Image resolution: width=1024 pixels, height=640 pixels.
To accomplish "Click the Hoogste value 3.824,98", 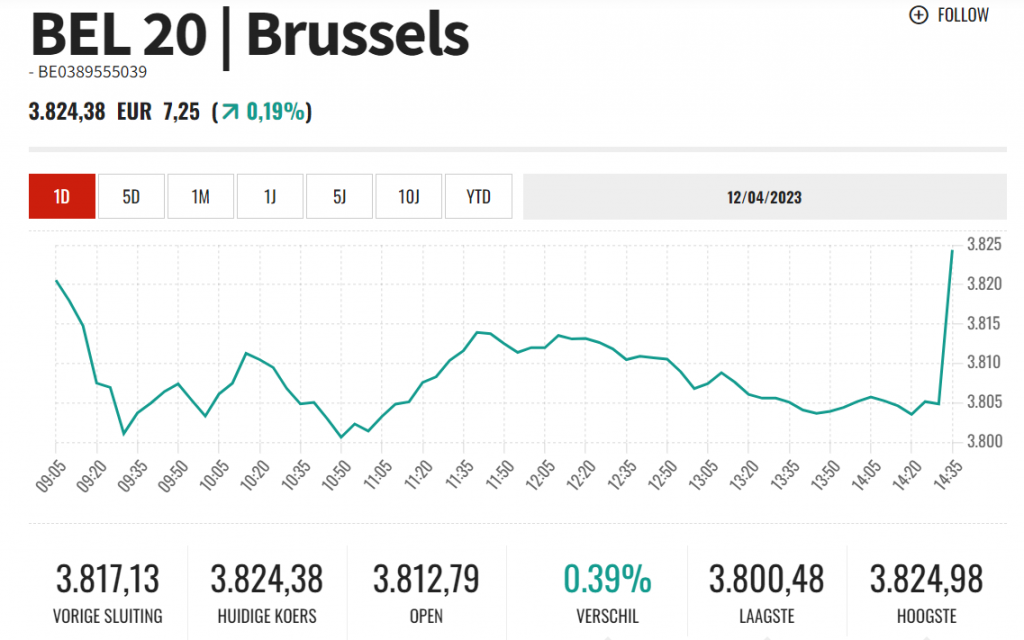I will click(926, 579).
